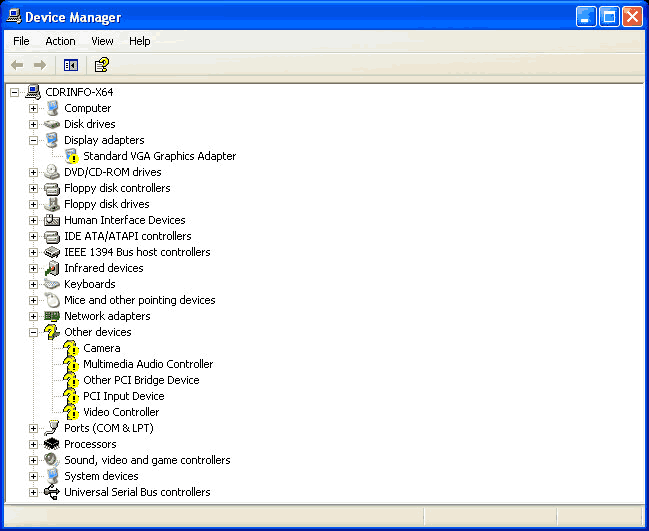Select the IDE ATA/ATAPI controllers label
Screen dimensions: 649x531
pyautogui.click(x=127, y=236)
